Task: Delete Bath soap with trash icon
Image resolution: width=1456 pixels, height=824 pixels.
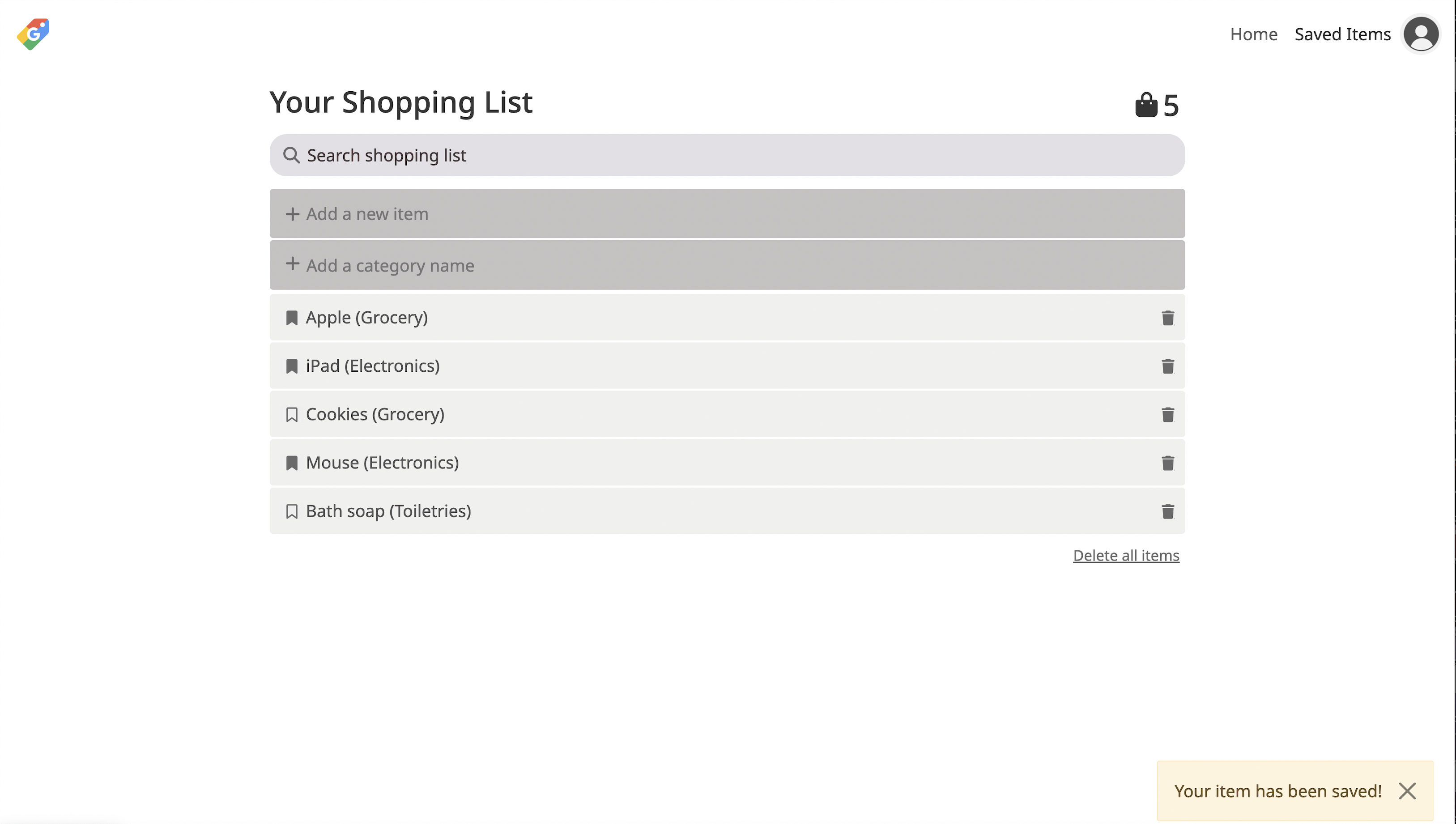Action: click(x=1167, y=512)
